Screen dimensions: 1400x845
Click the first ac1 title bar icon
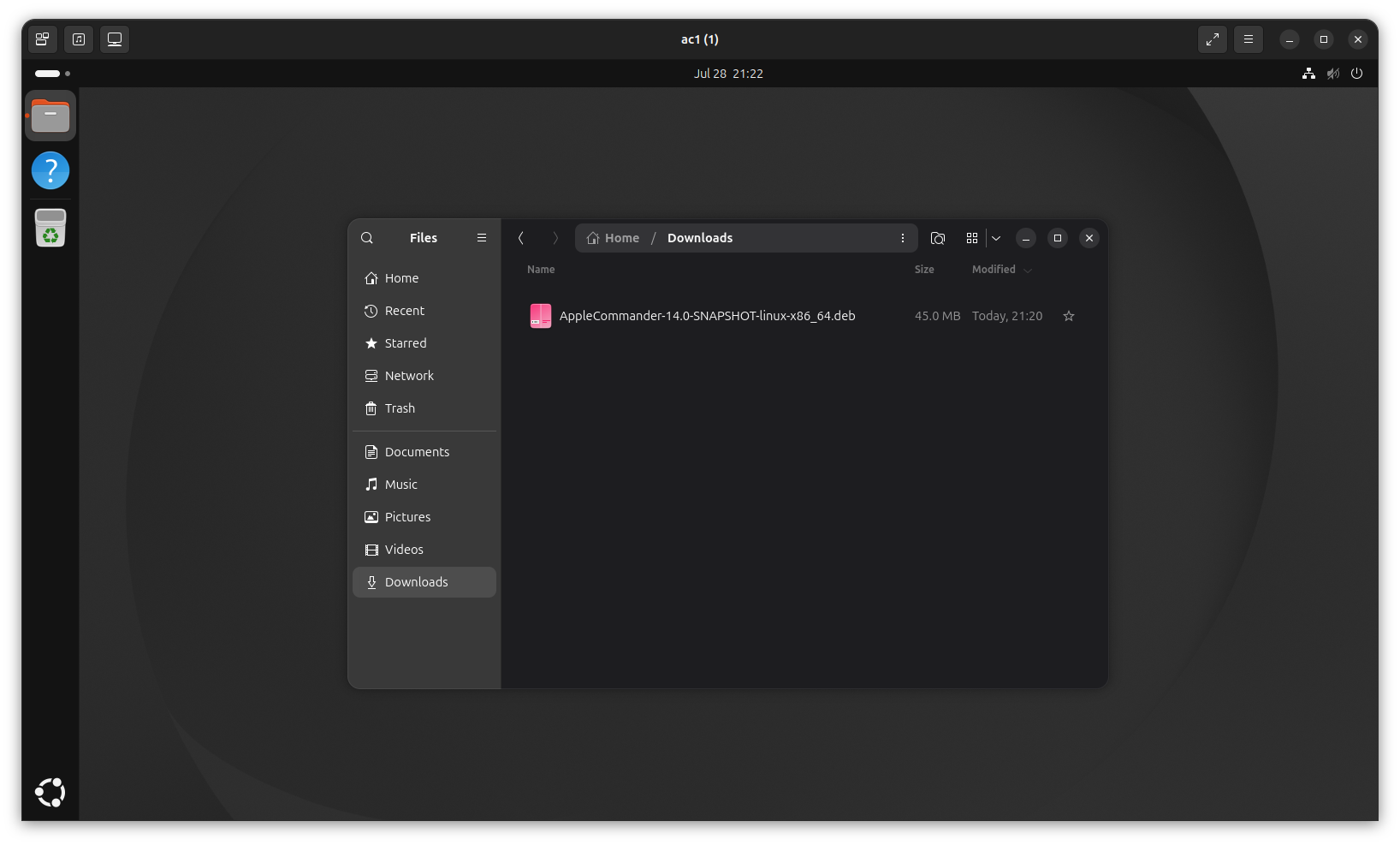click(43, 39)
